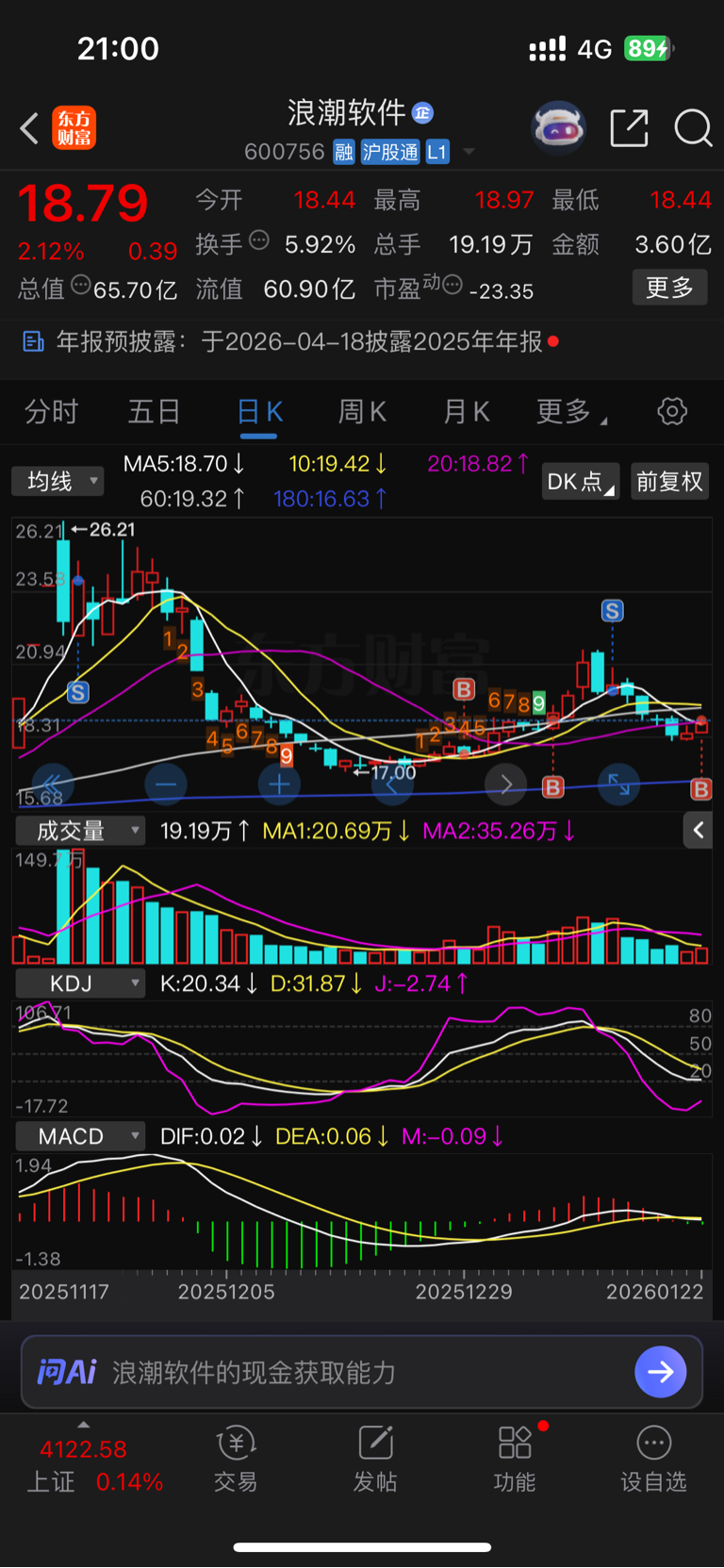Tap the blue company badge beside 浪潮软件
This screenshot has height=1568, width=724.
tap(422, 113)
